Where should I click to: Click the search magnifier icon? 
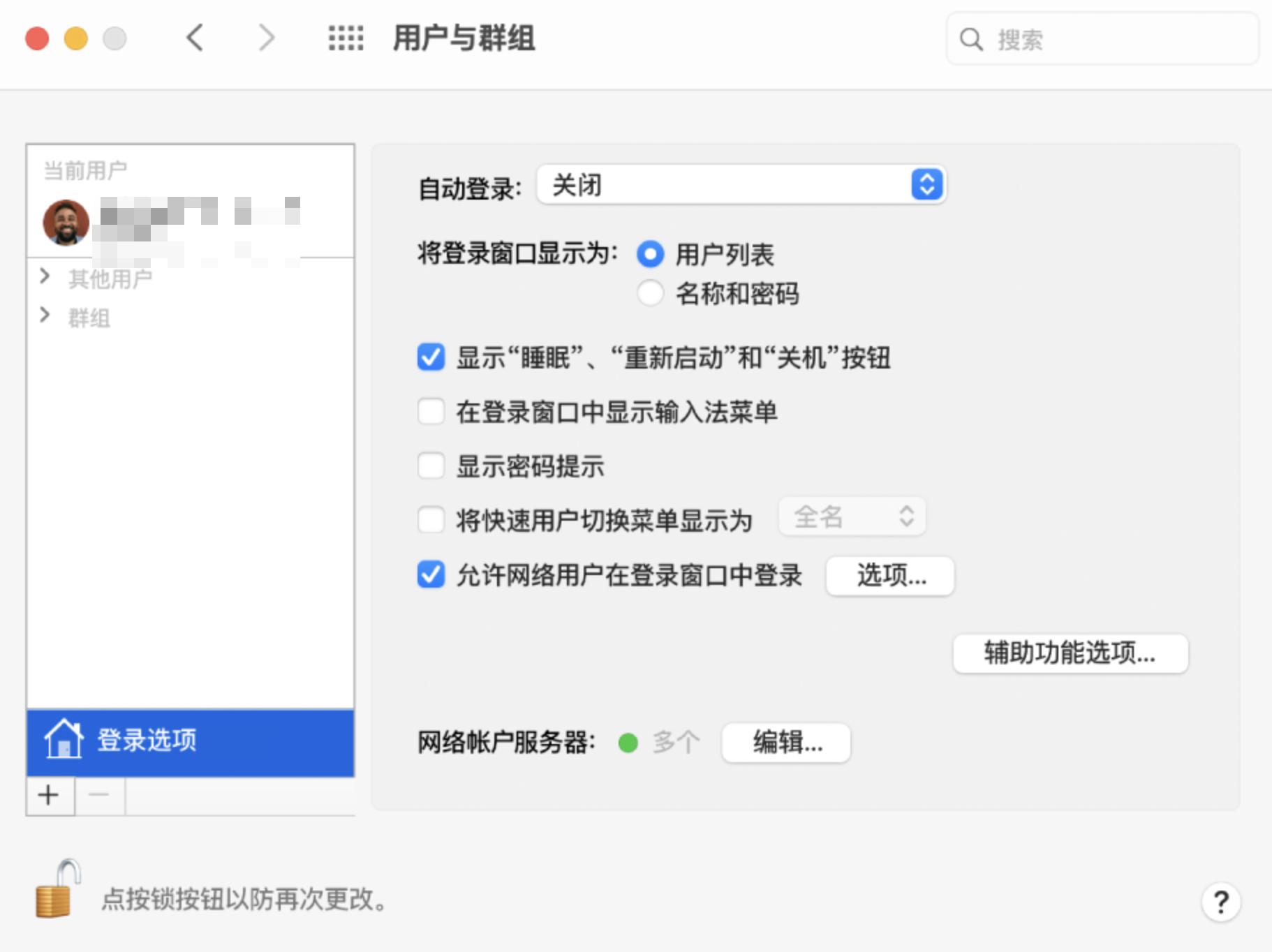click(971, 39)
